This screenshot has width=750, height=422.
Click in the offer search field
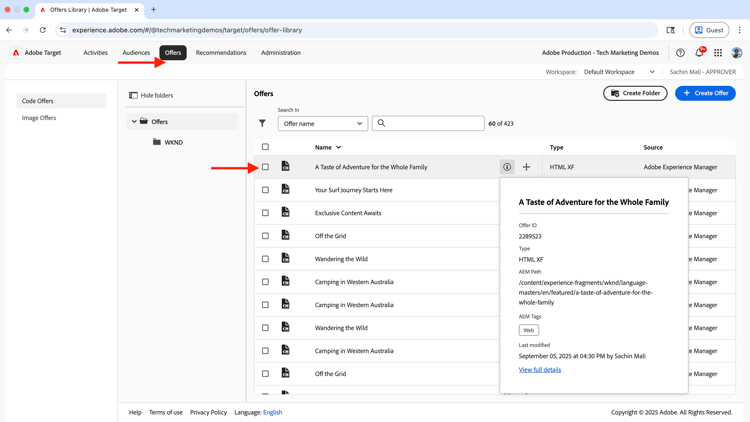tap(434, 123)
